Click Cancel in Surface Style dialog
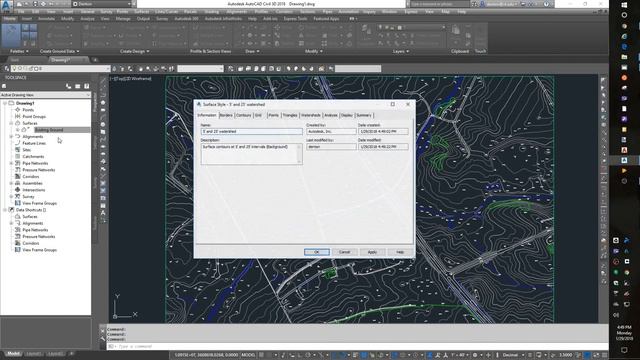Image resolution: width=640 pixels, height=360 pixels. pos(344,252)
